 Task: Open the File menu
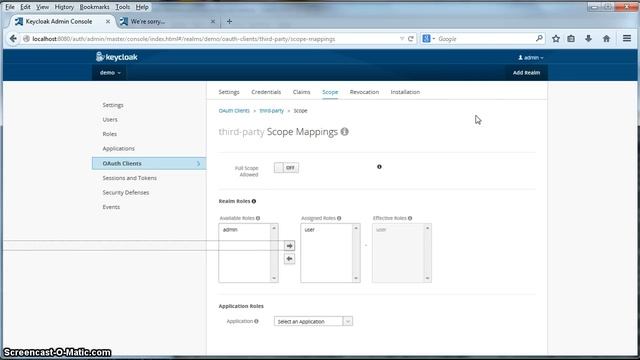point(10,7)
